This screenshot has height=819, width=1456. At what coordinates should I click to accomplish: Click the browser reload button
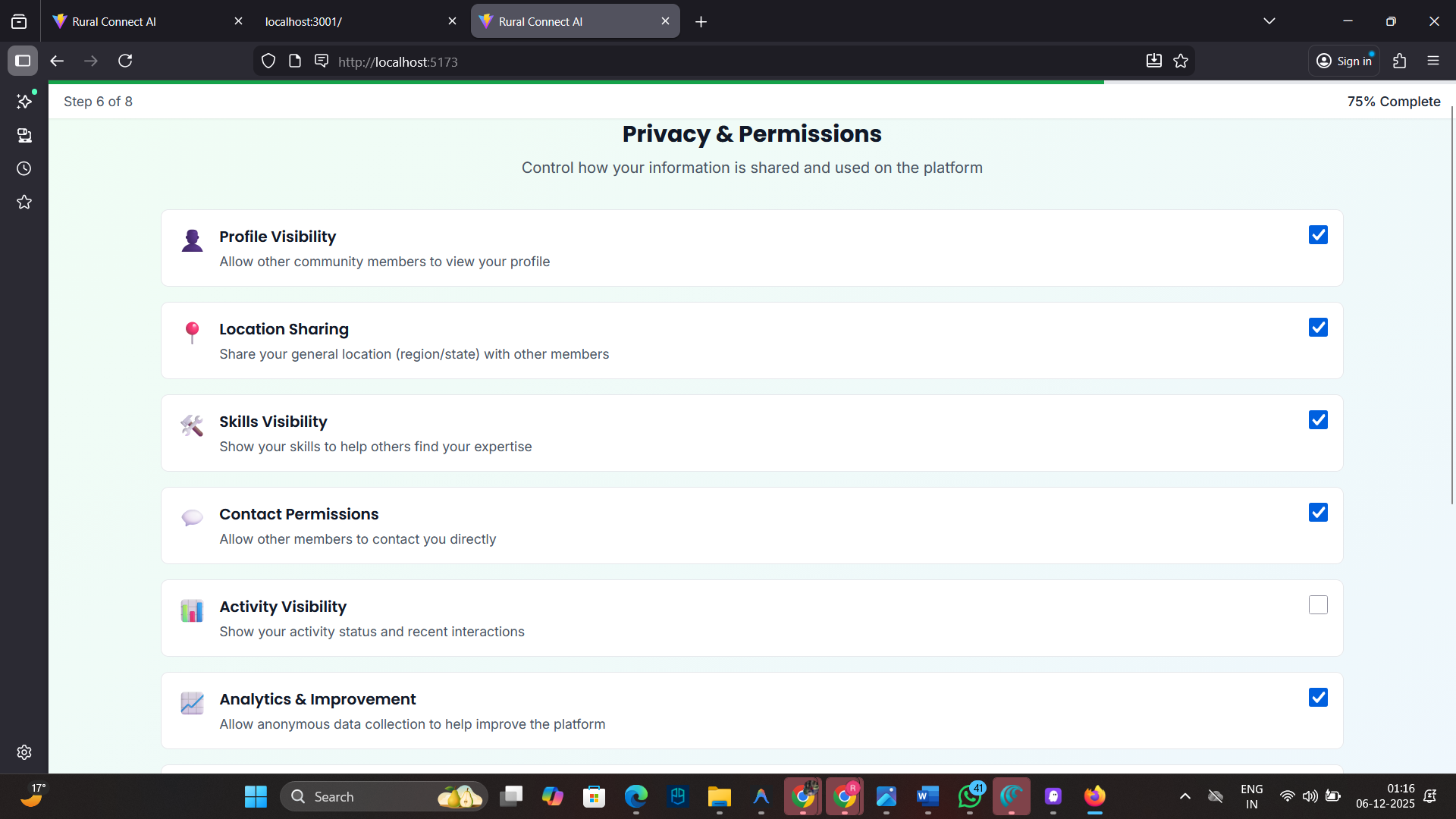tap(125, 61)
